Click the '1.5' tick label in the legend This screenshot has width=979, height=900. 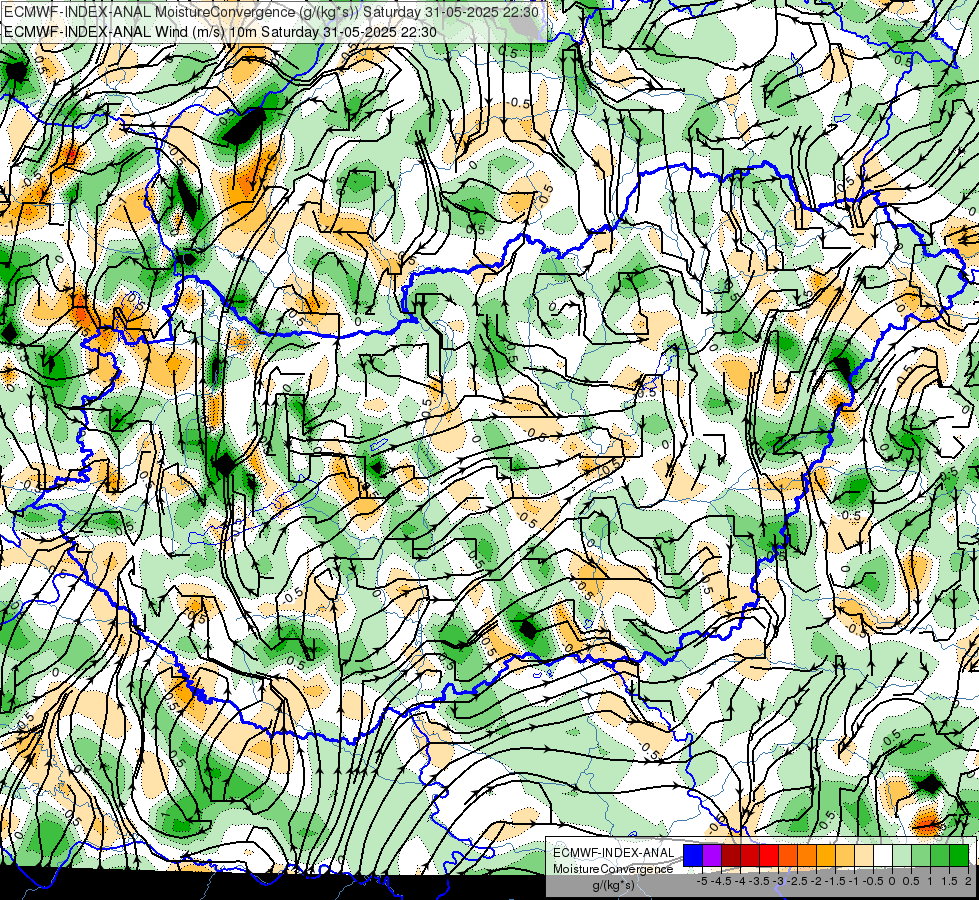[949, 881]
